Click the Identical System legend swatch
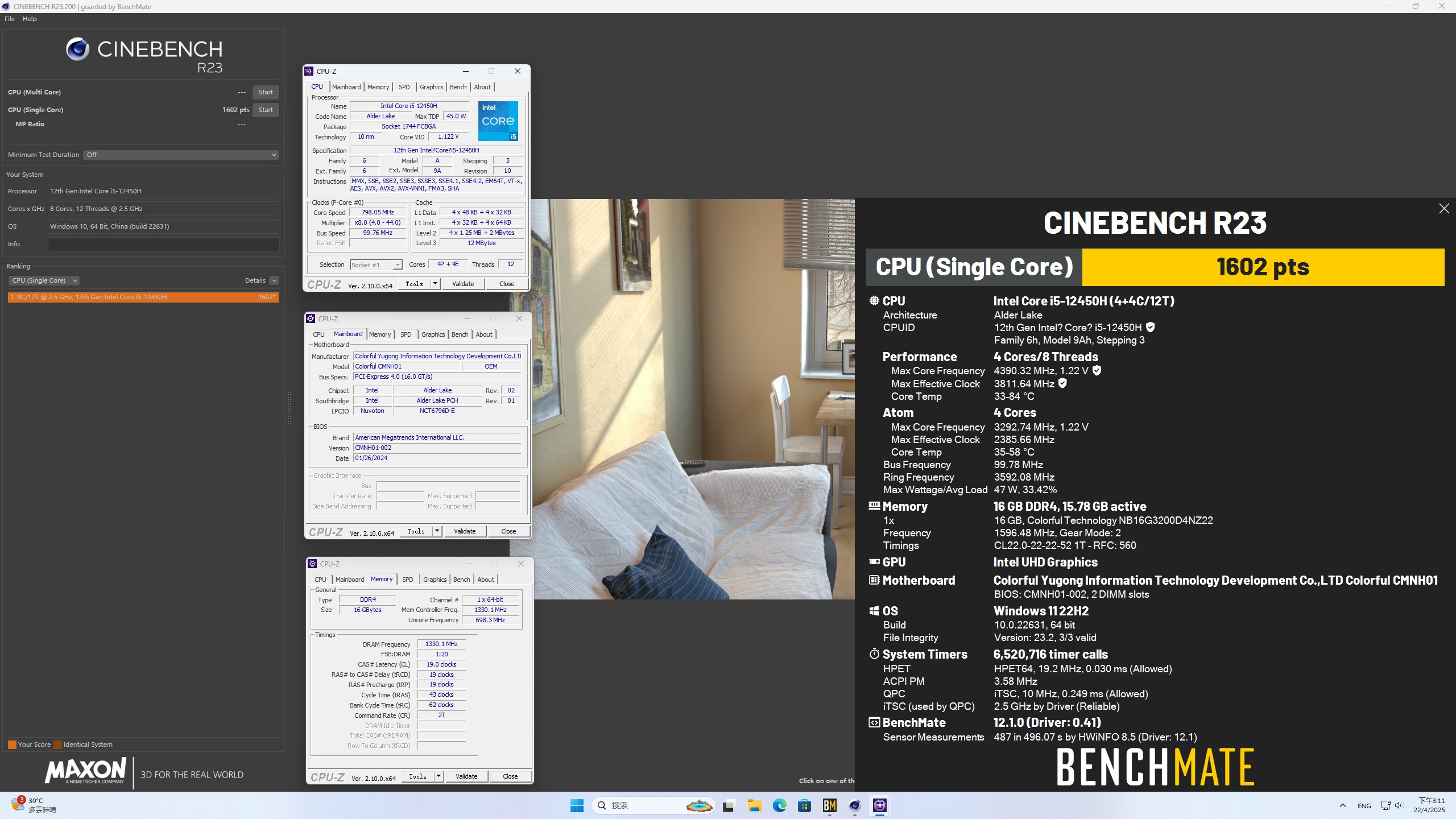This screenshot has width=1456, height=819. pyautogui.click(x=57, y=744)
